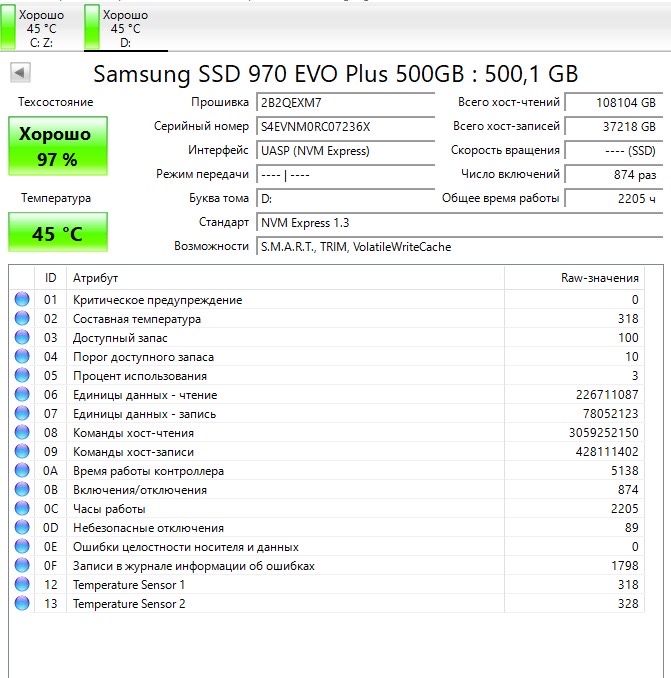Image resolution: width=671 pixels, height=678 pixels.
Task: Select the Записи в журнале информации об ошибках row
Action: tap(327, 566)
